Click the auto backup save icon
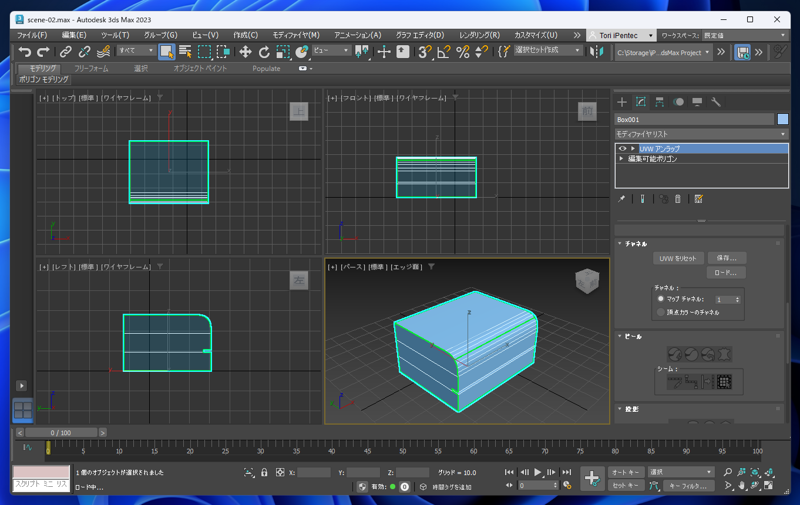The width and height of the screenshot is (800, 505). pyautogui.click(x=742, y=52)
